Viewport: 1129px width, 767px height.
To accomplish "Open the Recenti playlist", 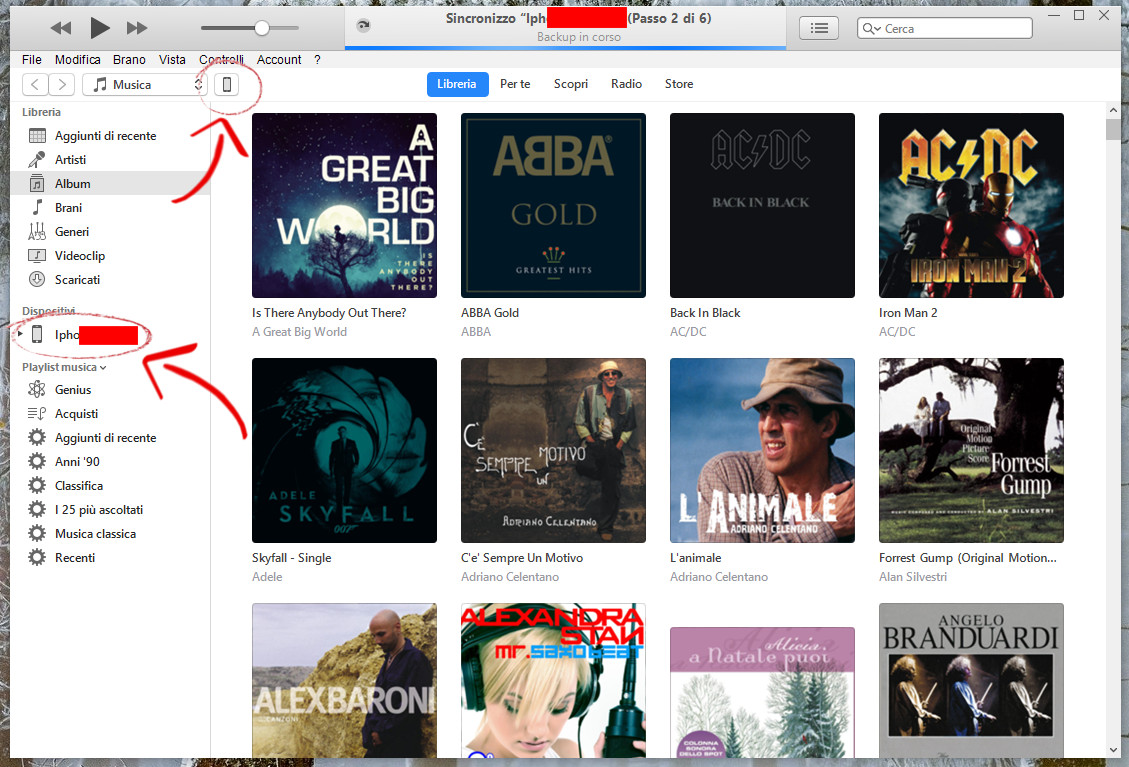I will coord(110,558).
